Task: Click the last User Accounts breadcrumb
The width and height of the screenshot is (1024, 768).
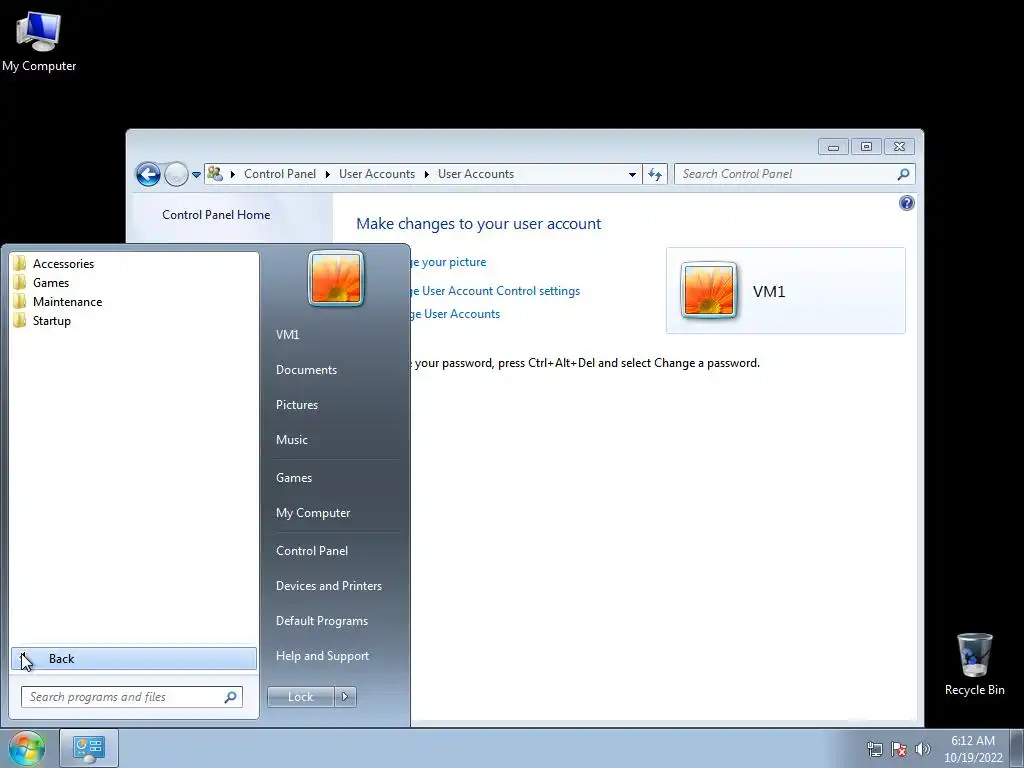Action: click(475, 174)
